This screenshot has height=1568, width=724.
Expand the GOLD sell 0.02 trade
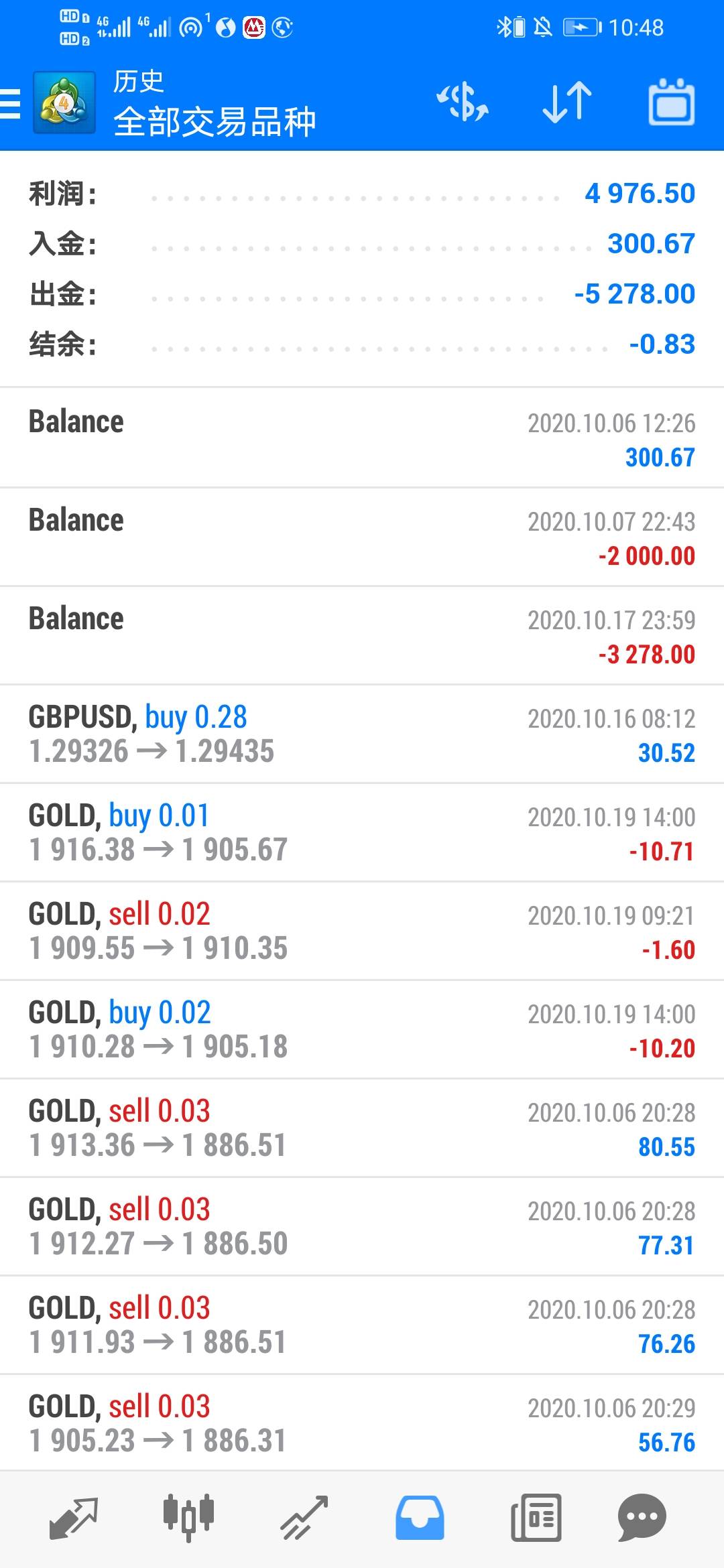pos(362,931)
